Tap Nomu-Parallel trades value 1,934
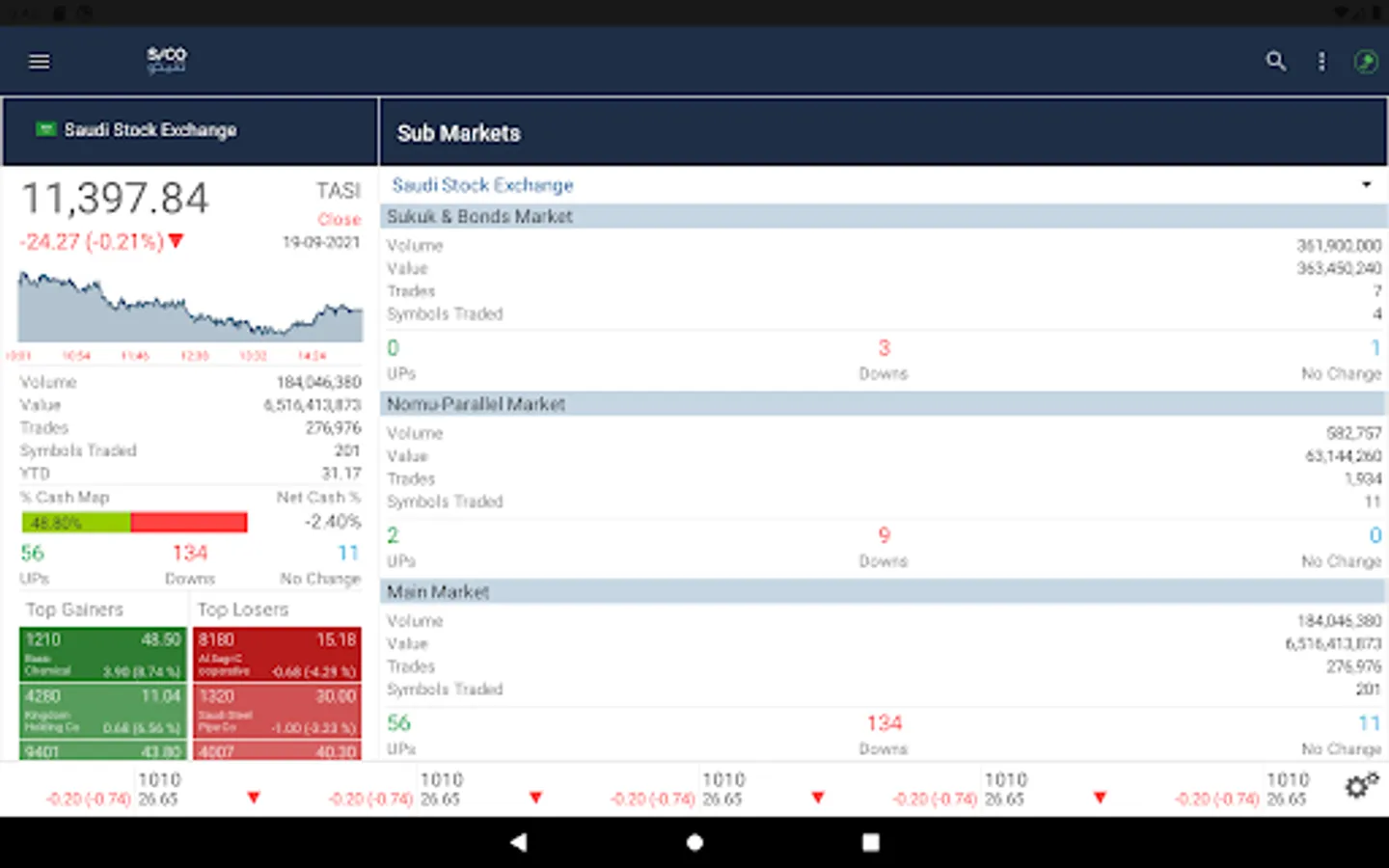The width and height of the screenshot is (1389, 868). 1363,478
